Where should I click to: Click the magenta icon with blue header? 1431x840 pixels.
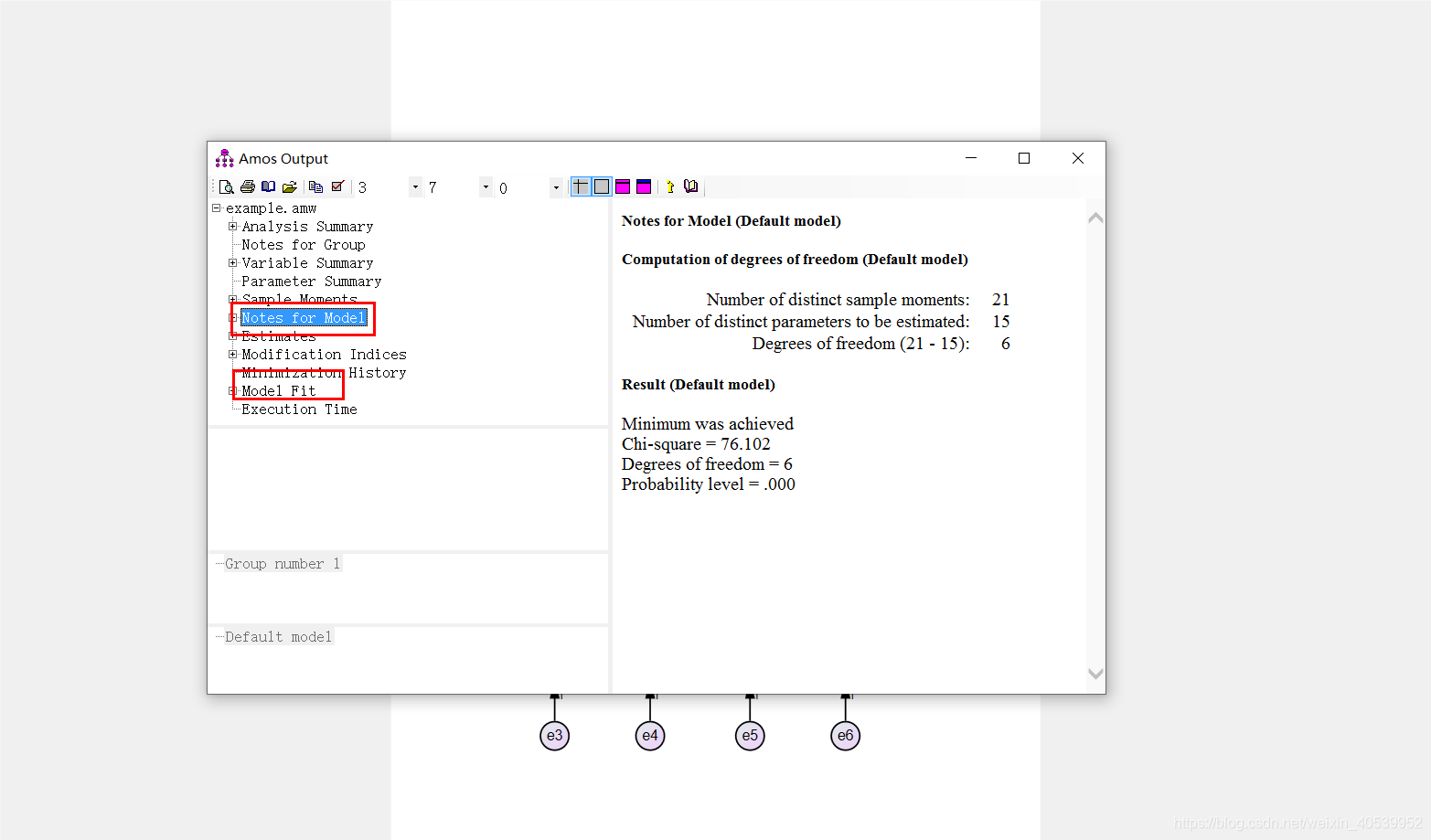click(644, 186)
